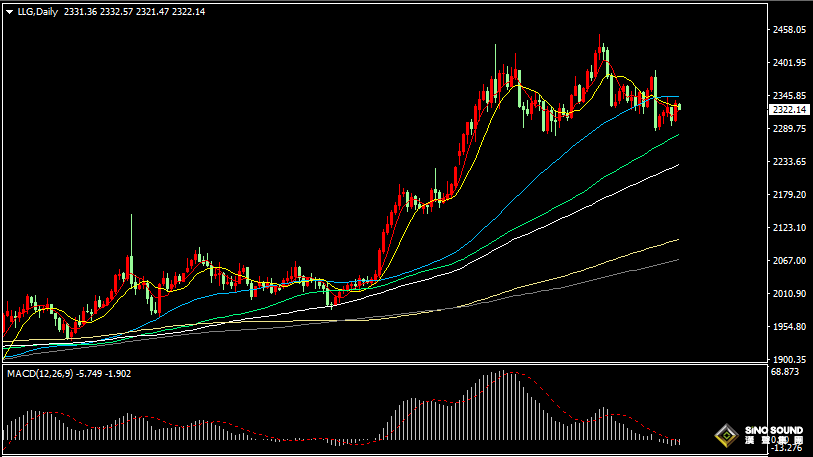
Task: Click the 1900.35 bottom price axis label
Action: tap(789, 359)
